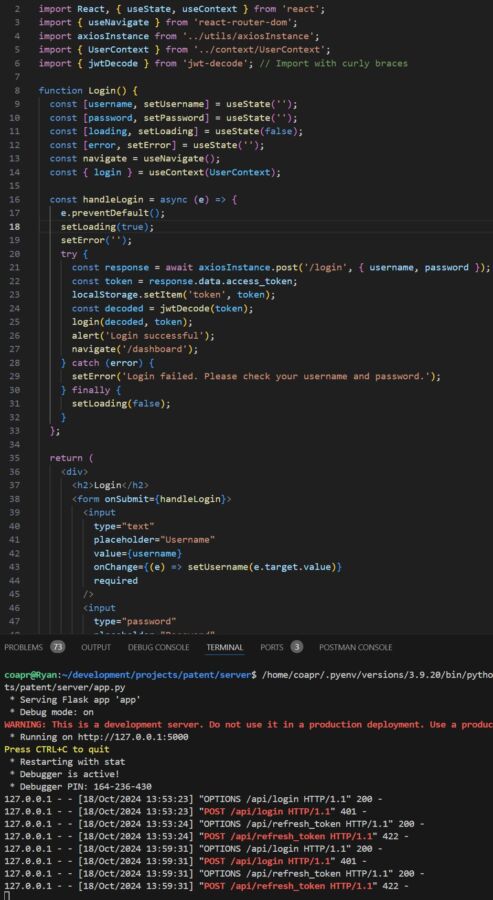Click the onChange handler on line 43
The height and width of the screenshot is (900, 493).
(x=218, y=567)
